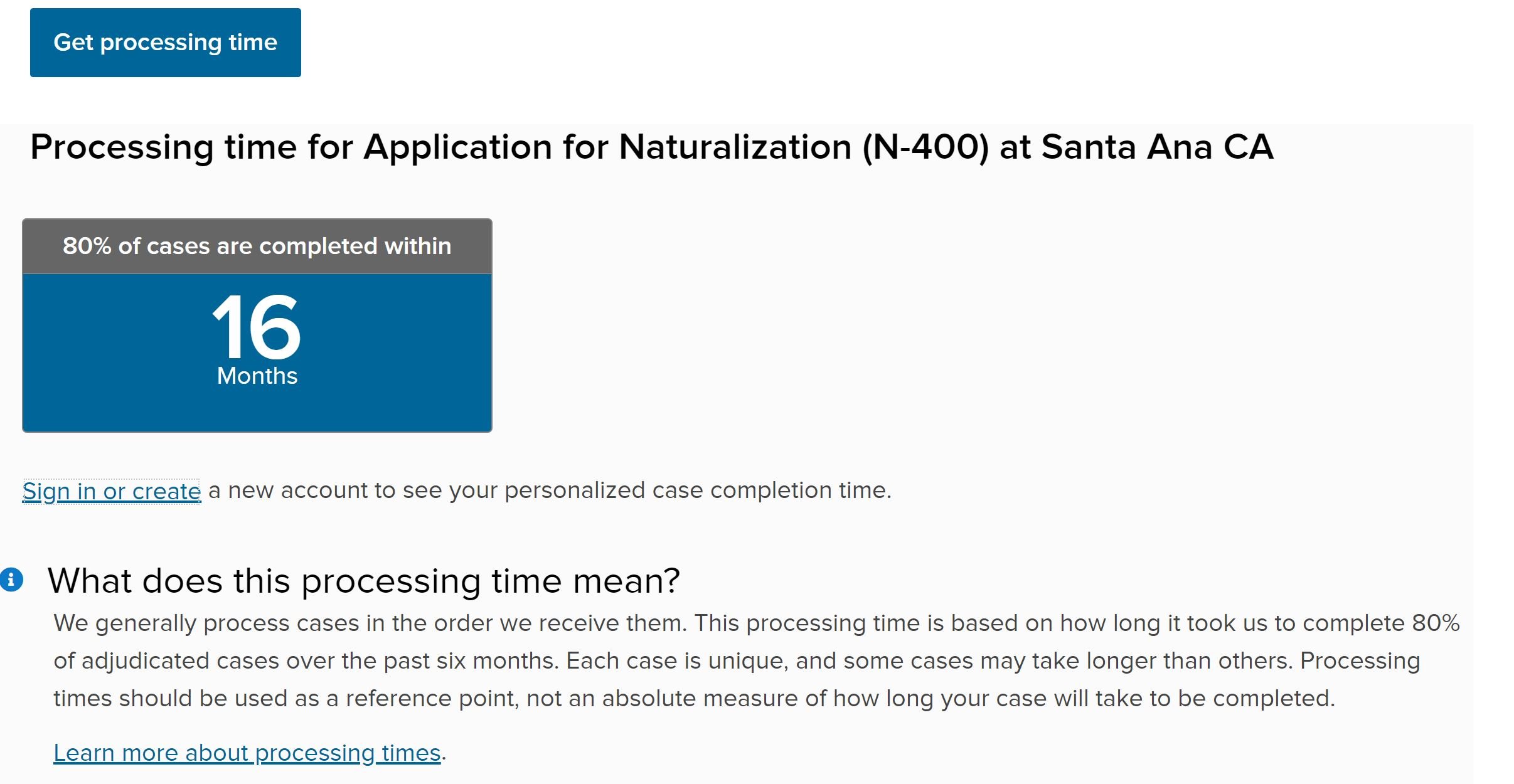Screen dimensions: 1514x784
Task: Click the N-400 form code in the heading
Action: pos(925,148)
